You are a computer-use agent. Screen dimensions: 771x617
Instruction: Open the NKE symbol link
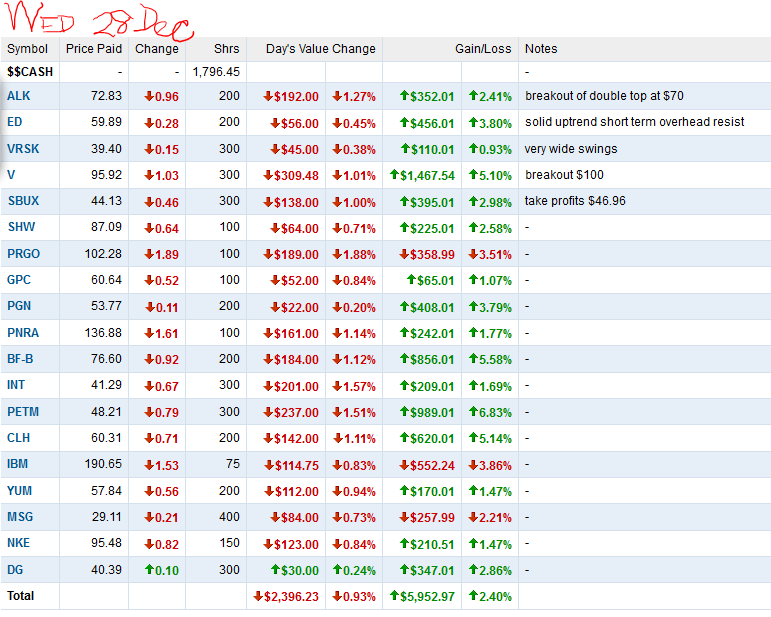pos(18,543)
